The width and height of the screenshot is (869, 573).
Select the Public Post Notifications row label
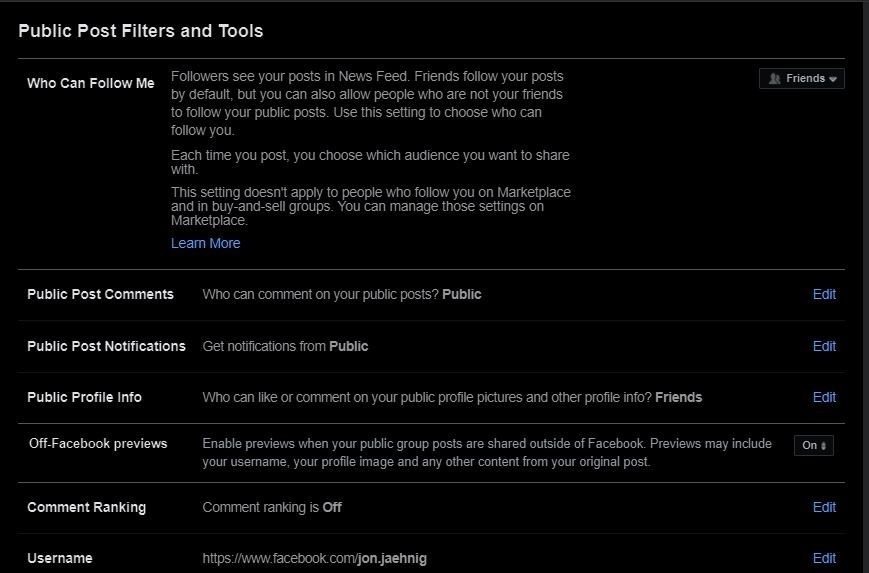point(106,346)
